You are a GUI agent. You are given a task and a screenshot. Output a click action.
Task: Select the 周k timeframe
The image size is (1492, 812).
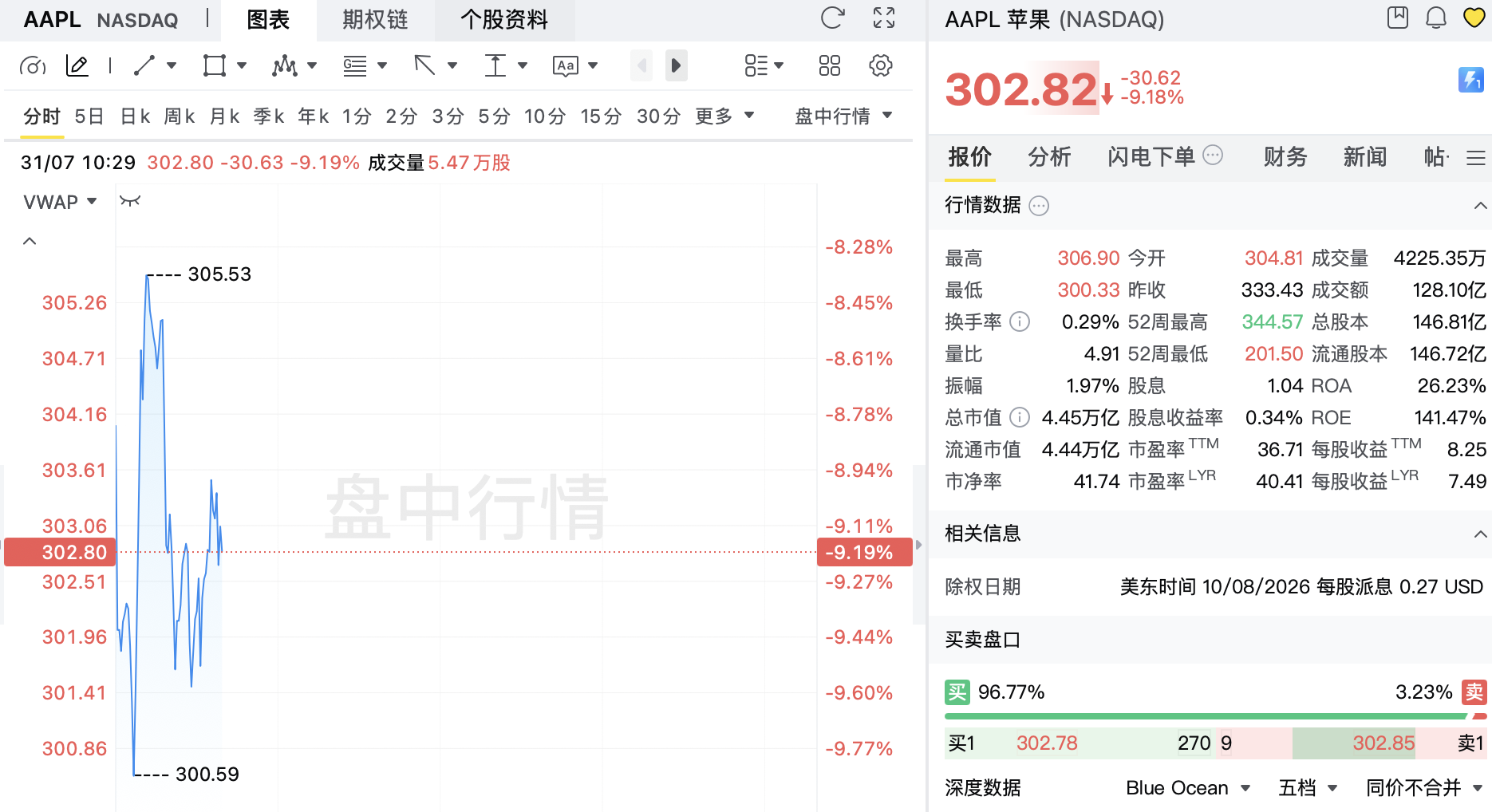[x=180, y=116]
